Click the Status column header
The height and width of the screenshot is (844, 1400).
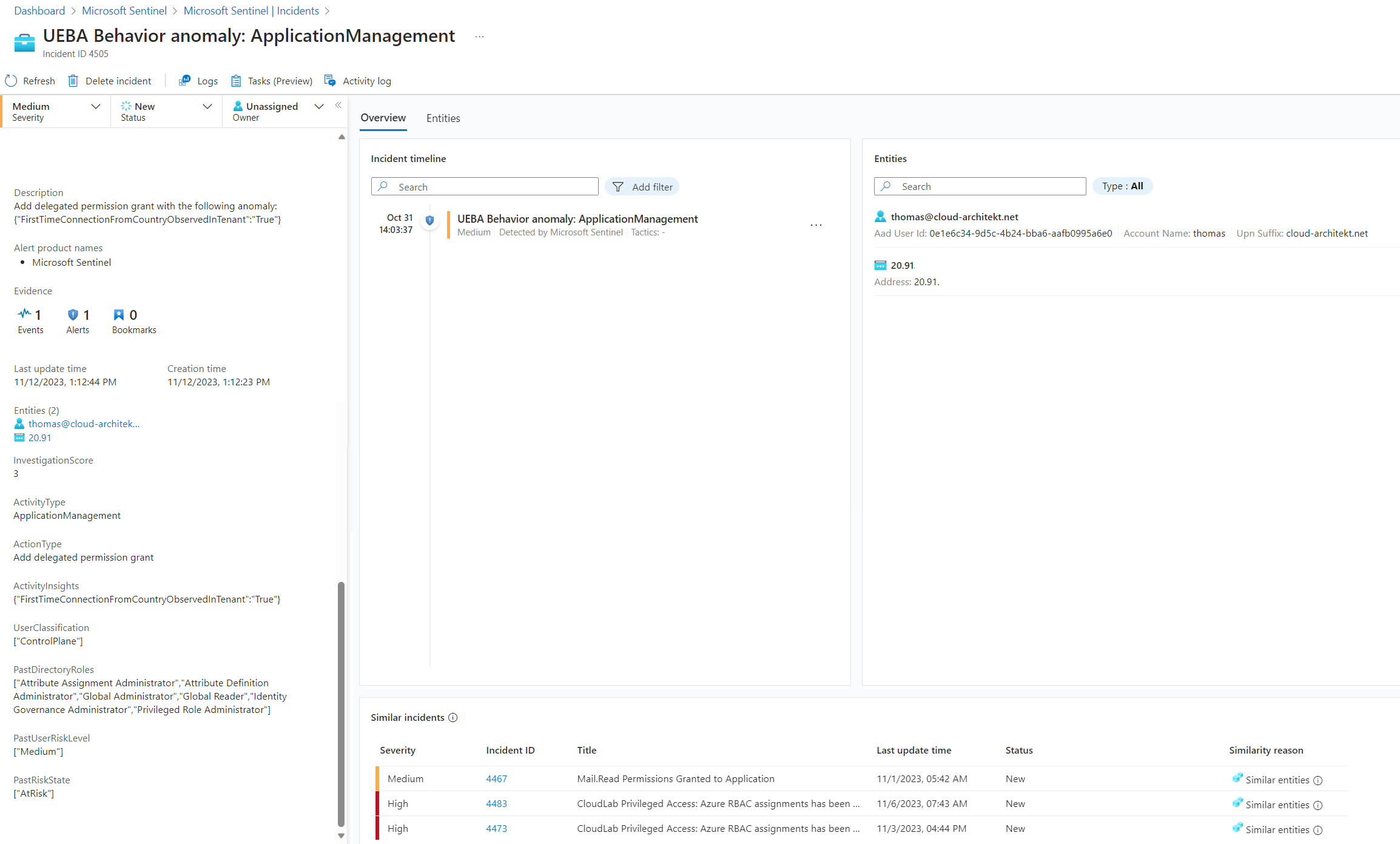point(1019,750)
